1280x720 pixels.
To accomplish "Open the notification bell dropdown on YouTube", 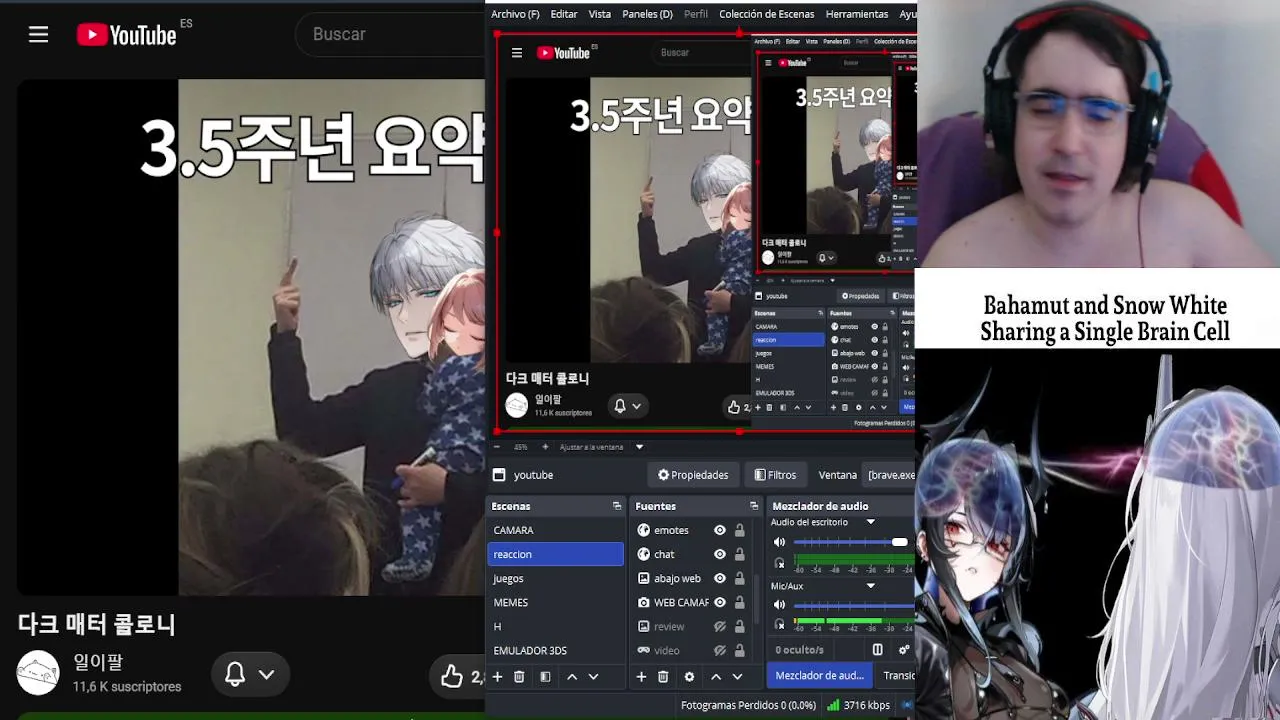I will tap(250, 675).
